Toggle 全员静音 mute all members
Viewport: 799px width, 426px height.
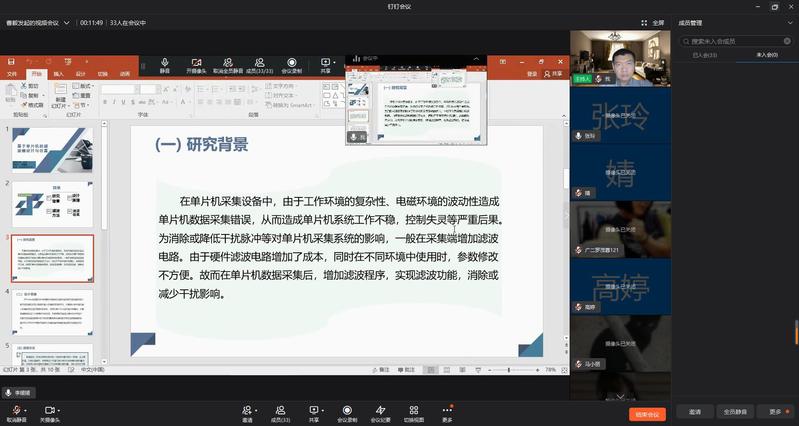click(735, 411)
